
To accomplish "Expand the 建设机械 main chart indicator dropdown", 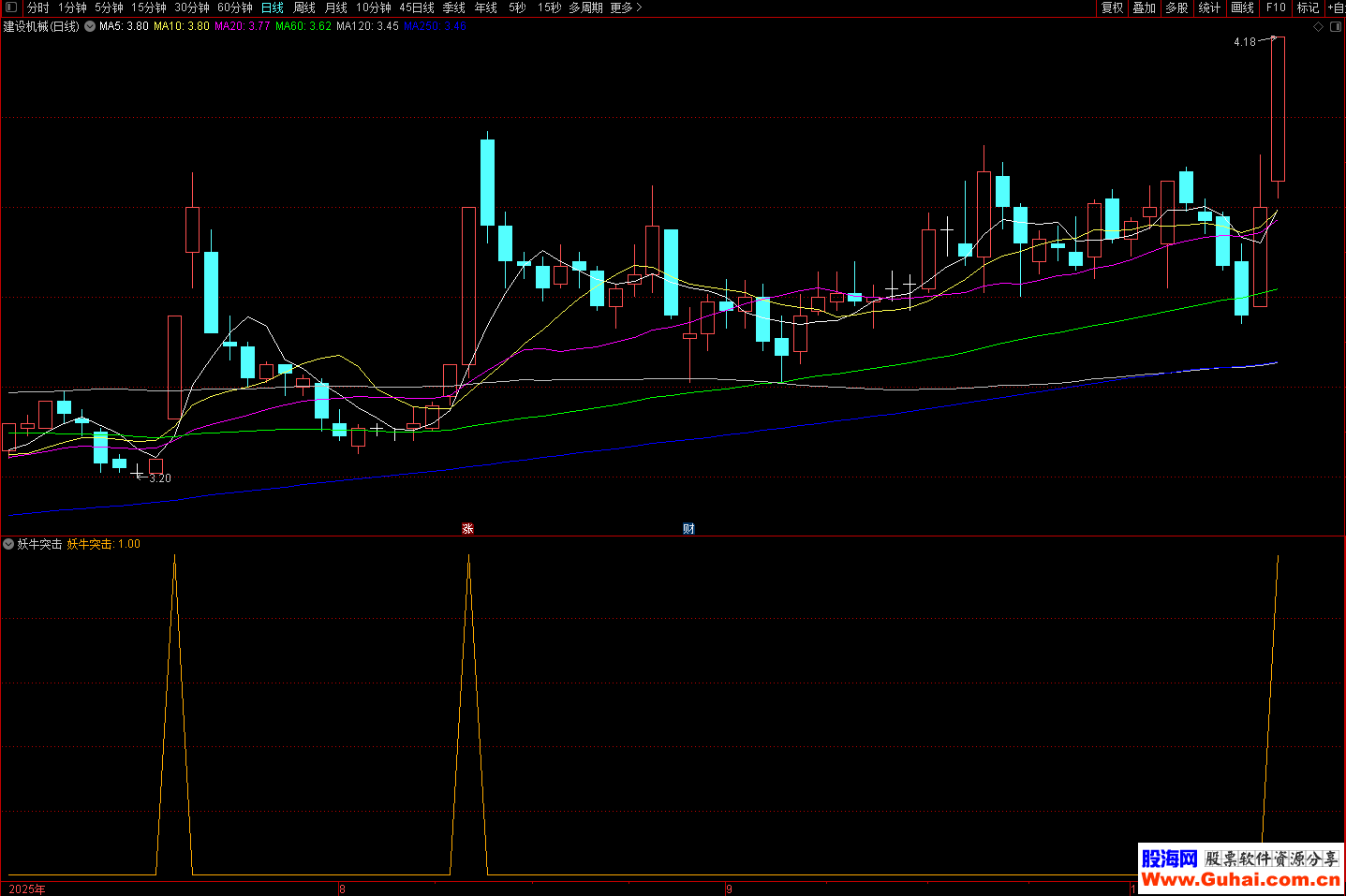I will point(90,26).
